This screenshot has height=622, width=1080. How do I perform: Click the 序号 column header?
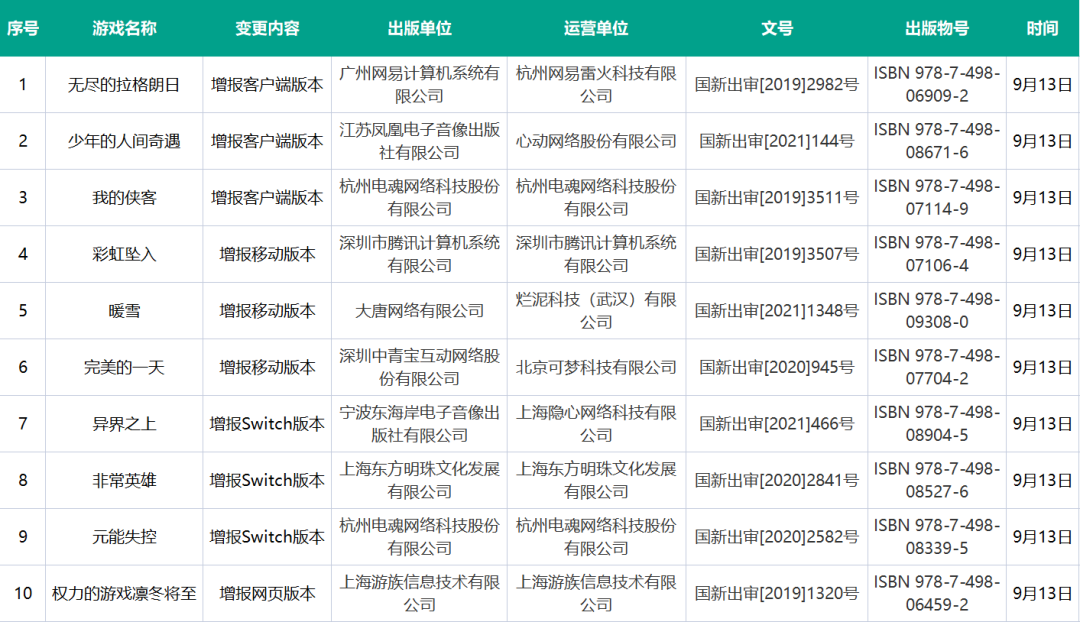[x=23, y=29]
